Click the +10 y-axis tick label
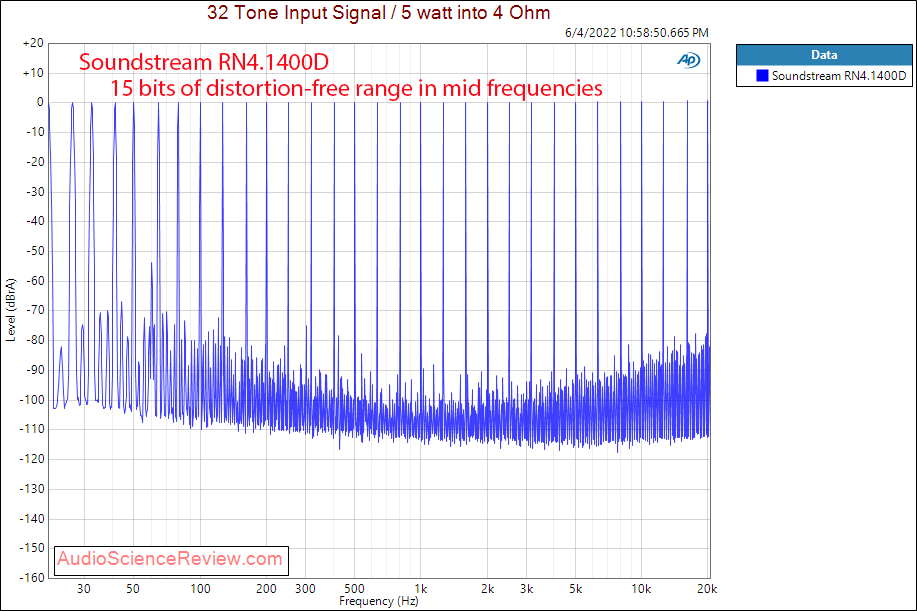Image resolution: width=917 pixels, height=611 pixels. click(33, 73)
